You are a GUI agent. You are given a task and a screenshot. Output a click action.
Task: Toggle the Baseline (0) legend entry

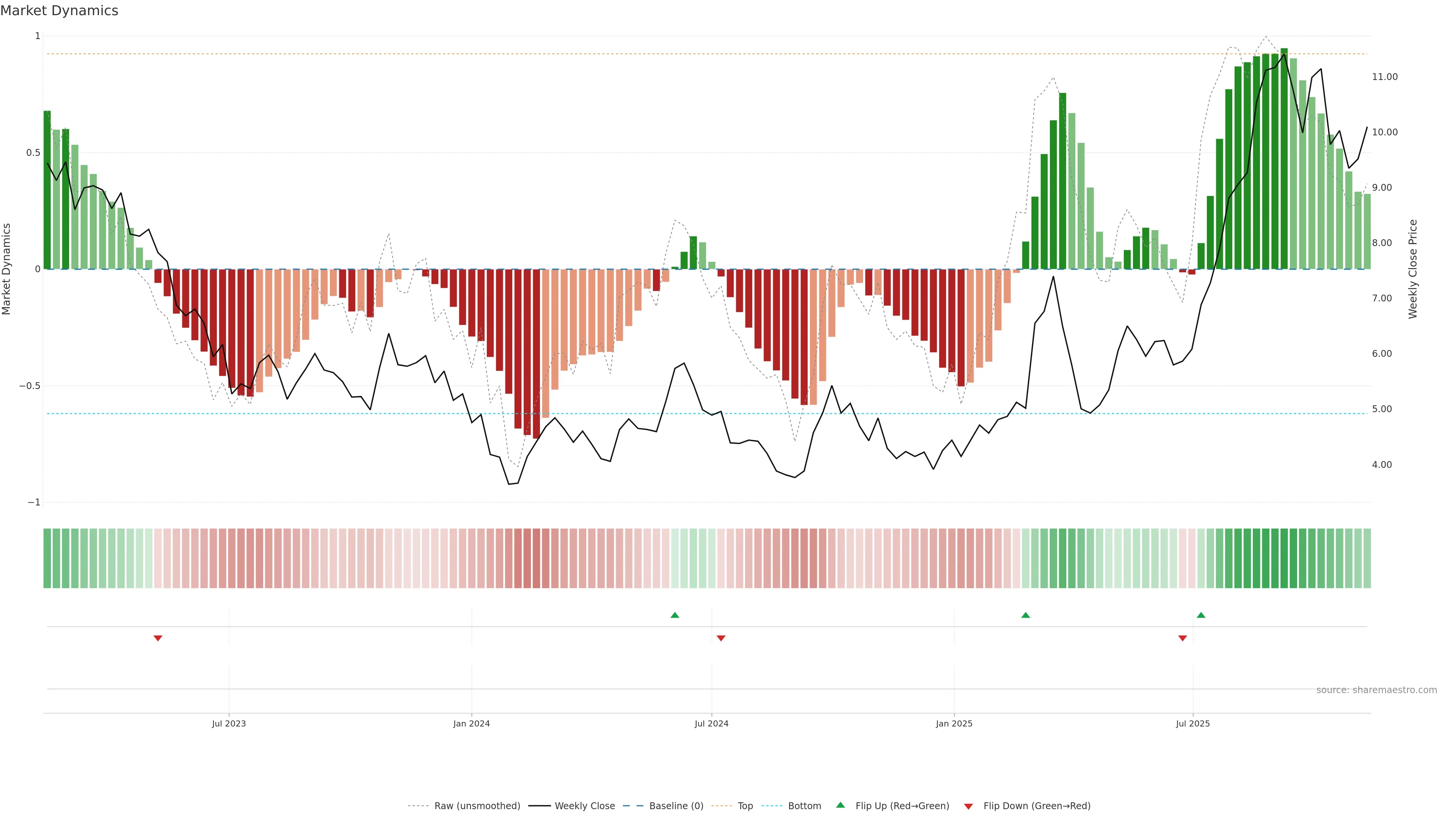[675, 806]
